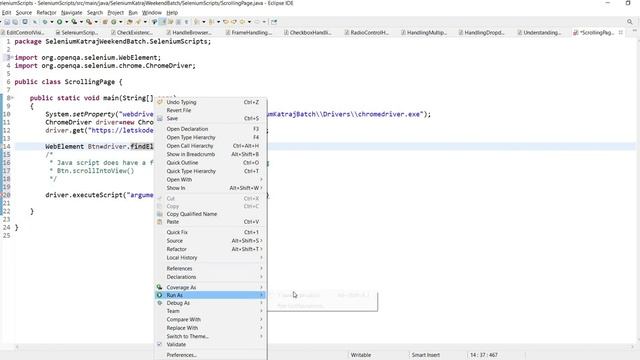Click the Save icon in the toolbar

pos(7,22)
